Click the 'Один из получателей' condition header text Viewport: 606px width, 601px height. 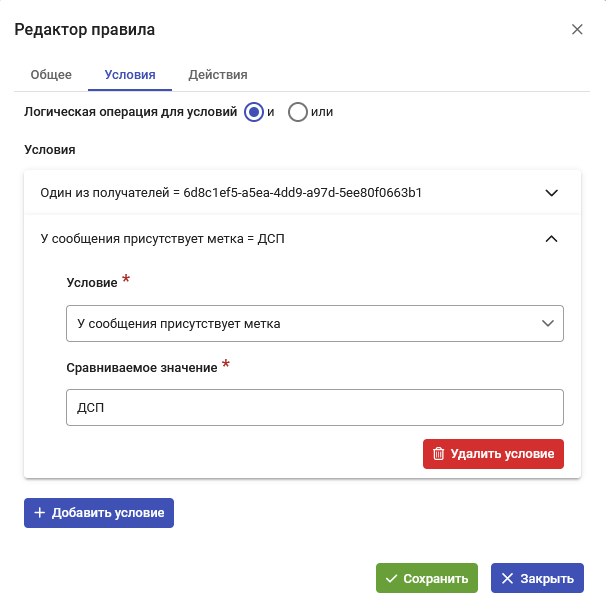coord(231,192)
